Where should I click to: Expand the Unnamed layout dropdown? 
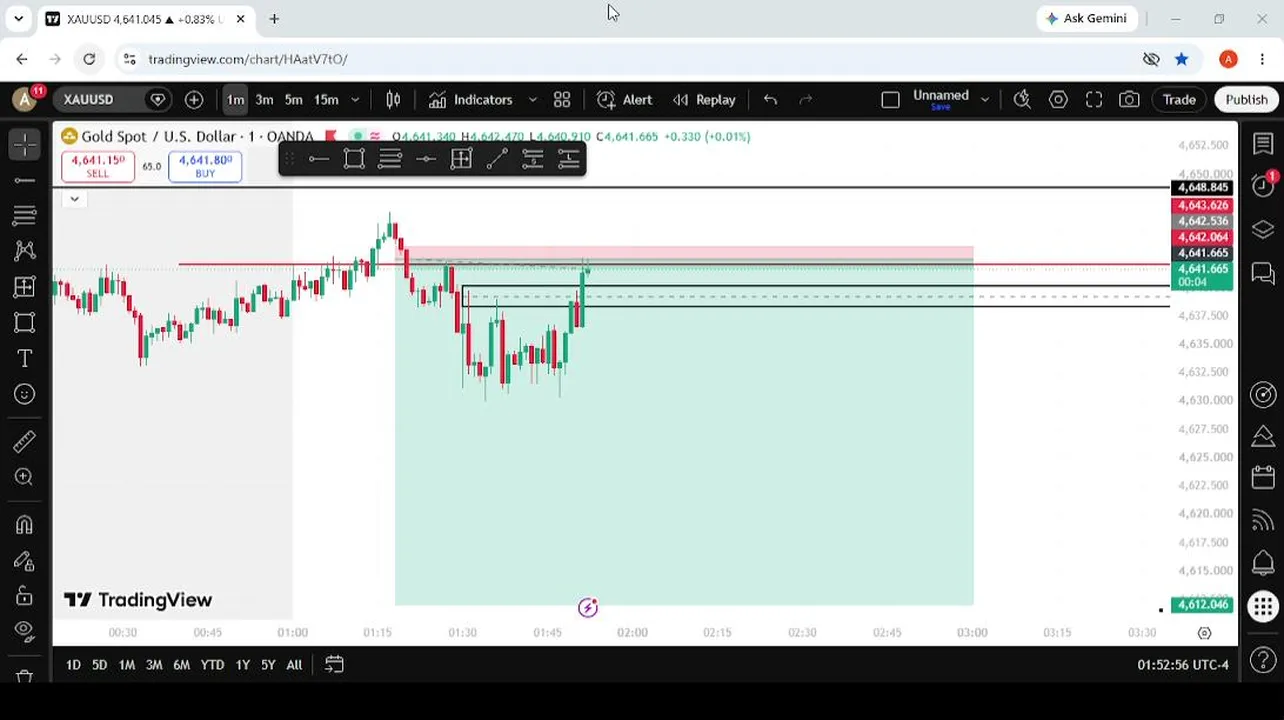(985, 99)
